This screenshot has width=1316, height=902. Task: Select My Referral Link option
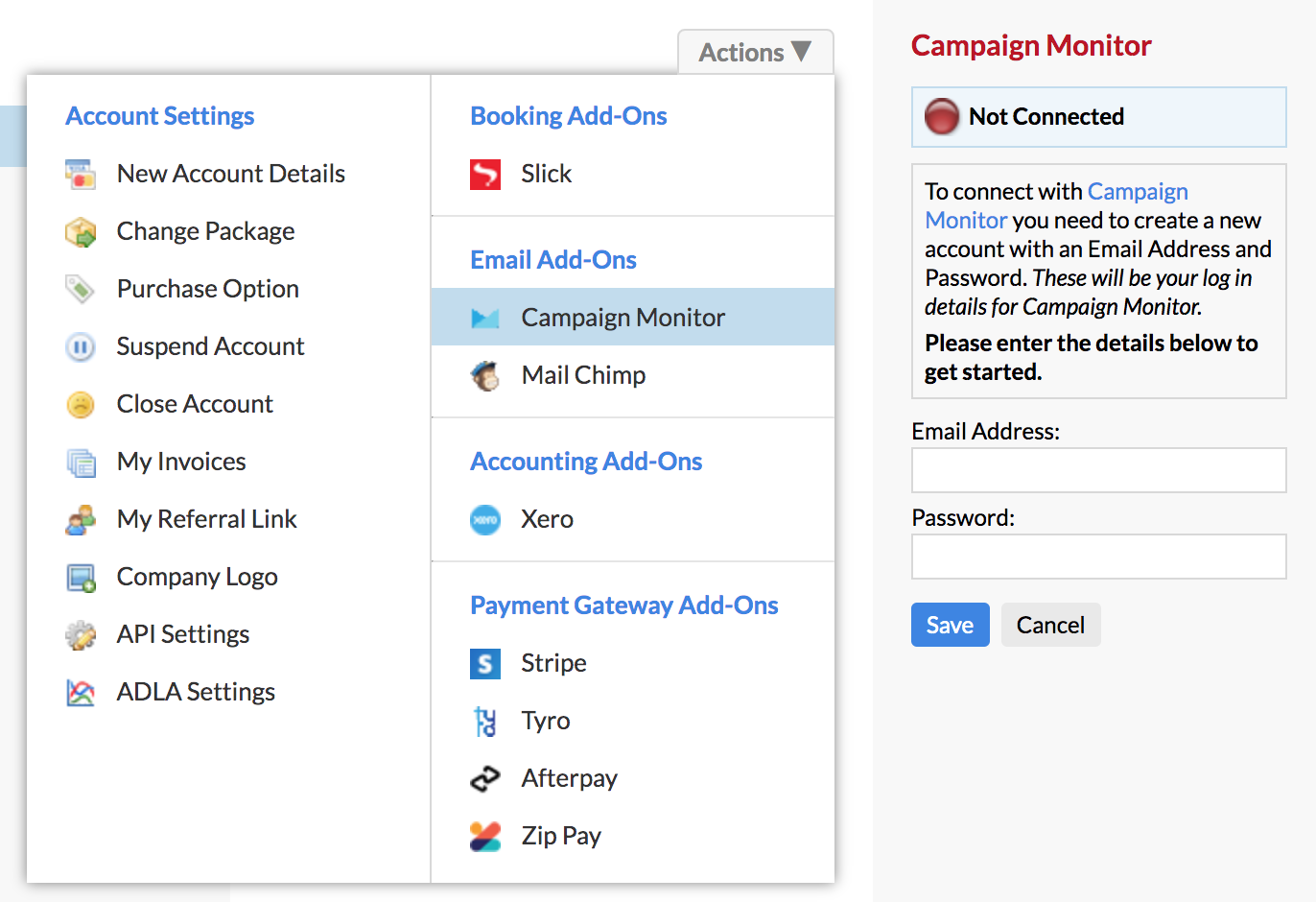(206, 519)
